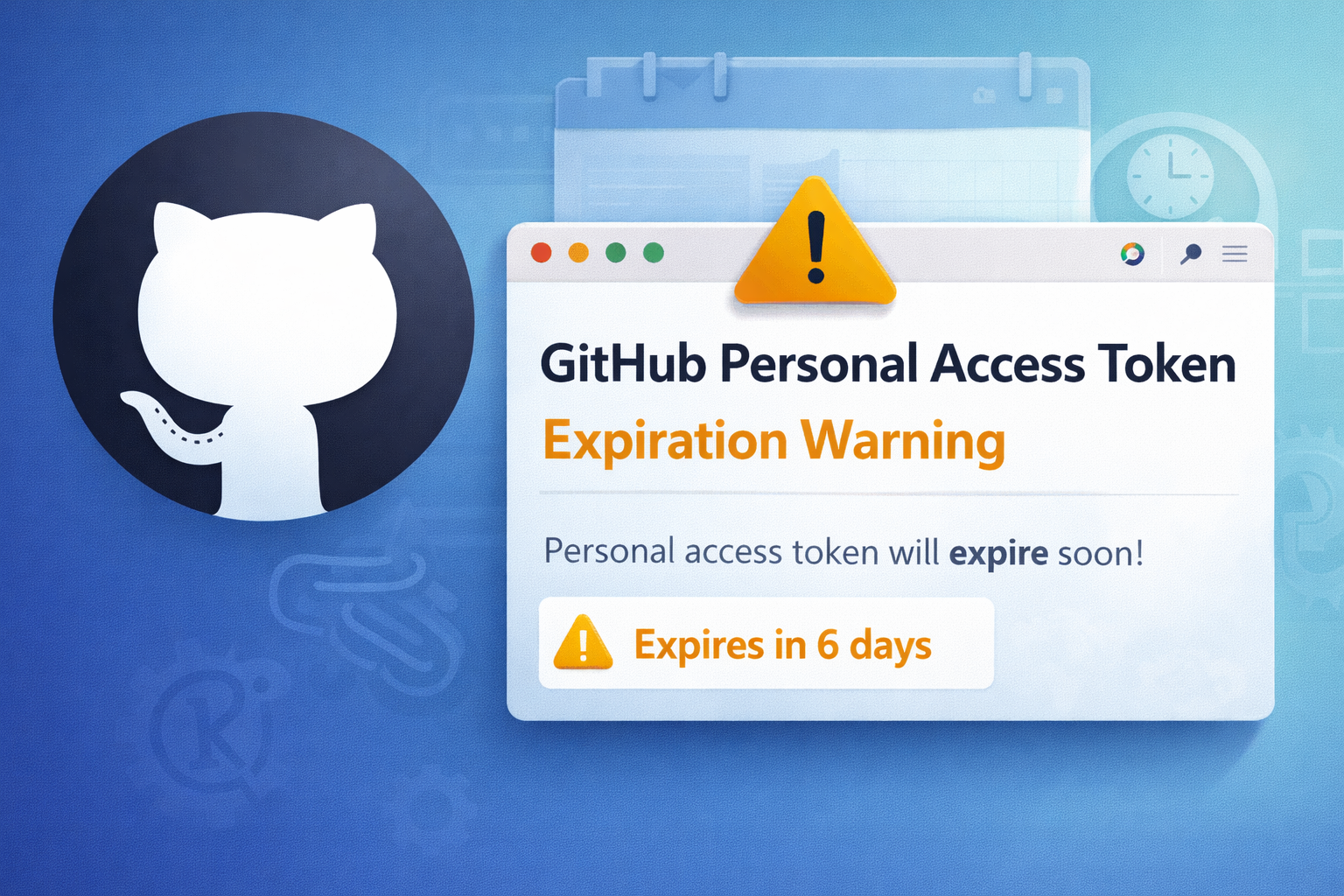This screenshot has width=1344, height=896.
Task: Click the bold word expire
Action: point(998,554)
